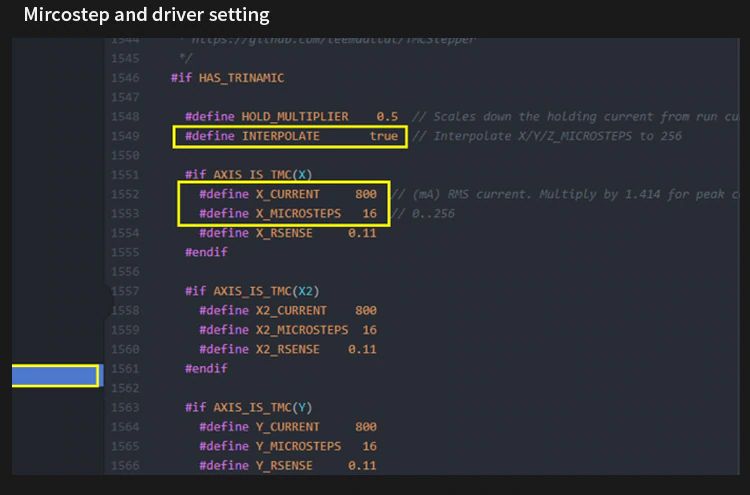Click the Y_RSENSE define
This screenshot has width=750, height=495.
(288, 465)
